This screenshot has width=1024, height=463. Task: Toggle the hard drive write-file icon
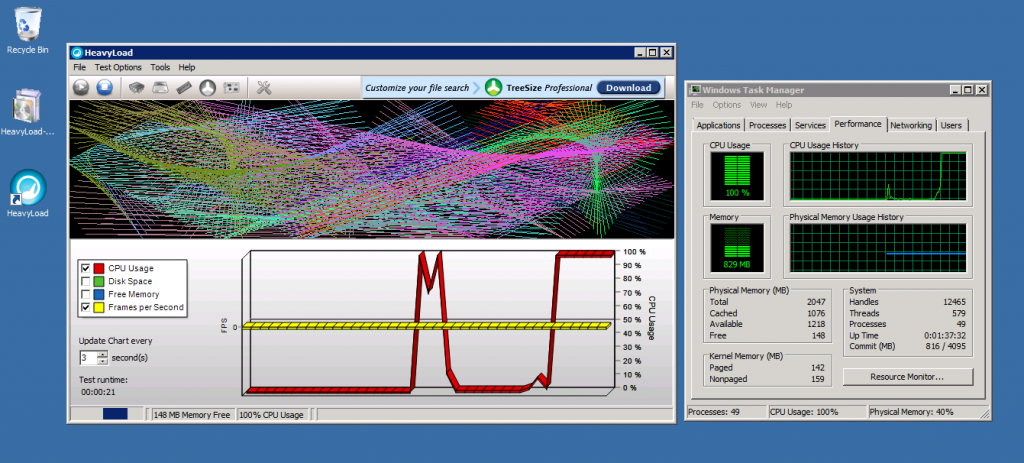pos(161,88)
